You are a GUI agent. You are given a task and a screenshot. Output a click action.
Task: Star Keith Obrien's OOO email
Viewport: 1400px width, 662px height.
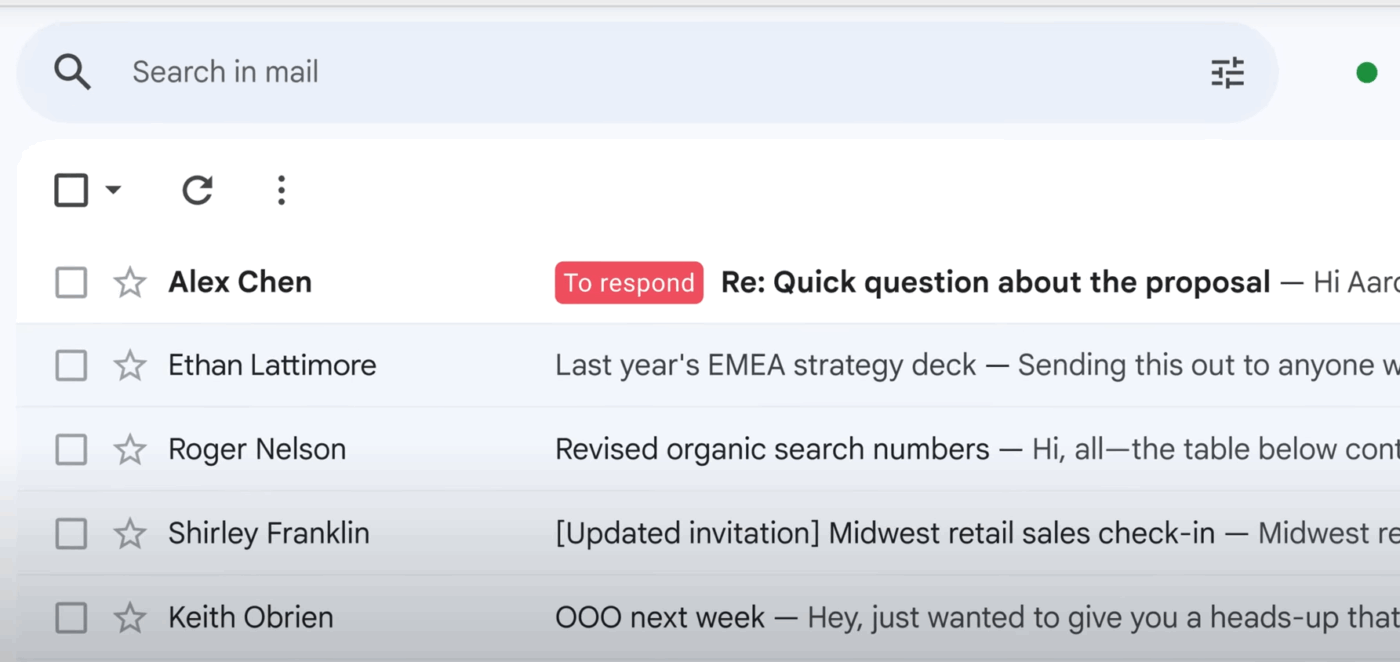pyautogui.click(x=129, y=617)
